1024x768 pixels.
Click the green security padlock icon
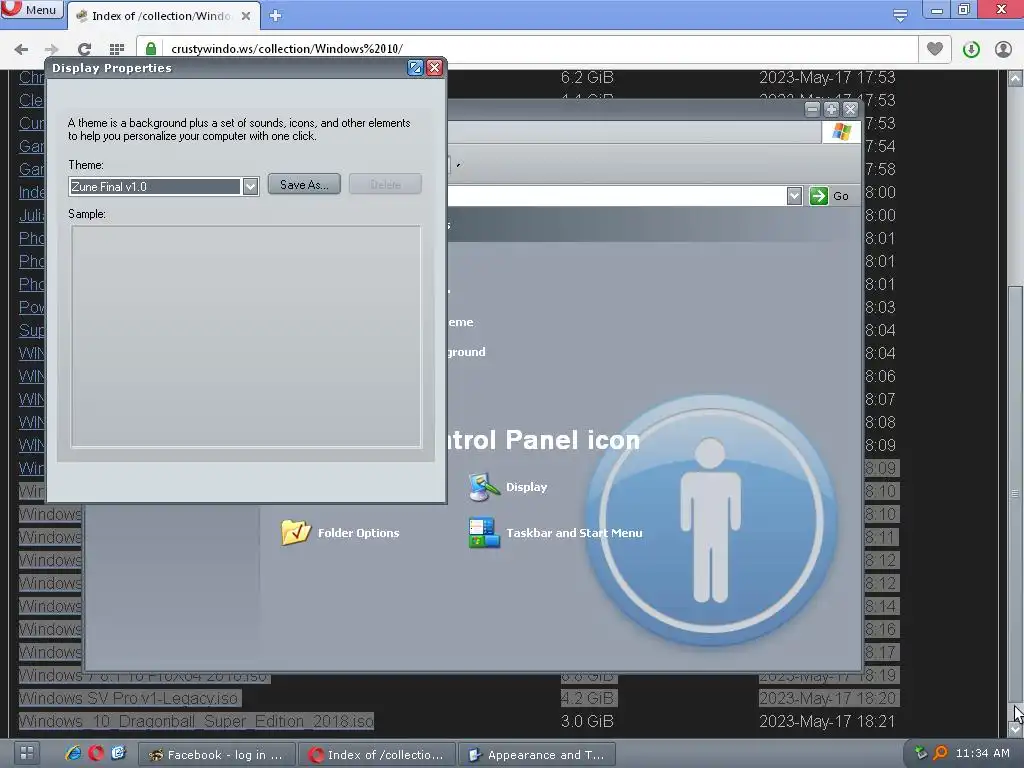click(151, 49)
